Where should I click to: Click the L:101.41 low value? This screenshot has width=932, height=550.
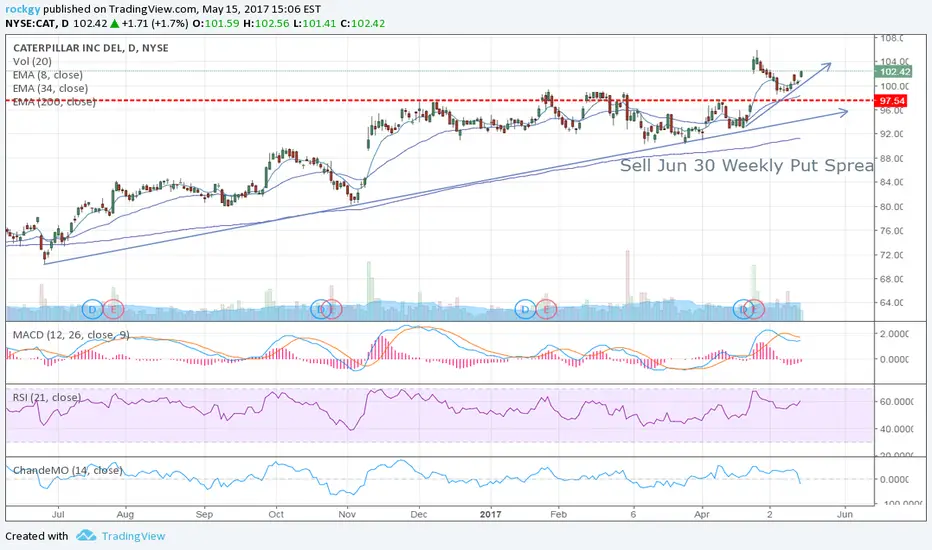pos(314,24)
